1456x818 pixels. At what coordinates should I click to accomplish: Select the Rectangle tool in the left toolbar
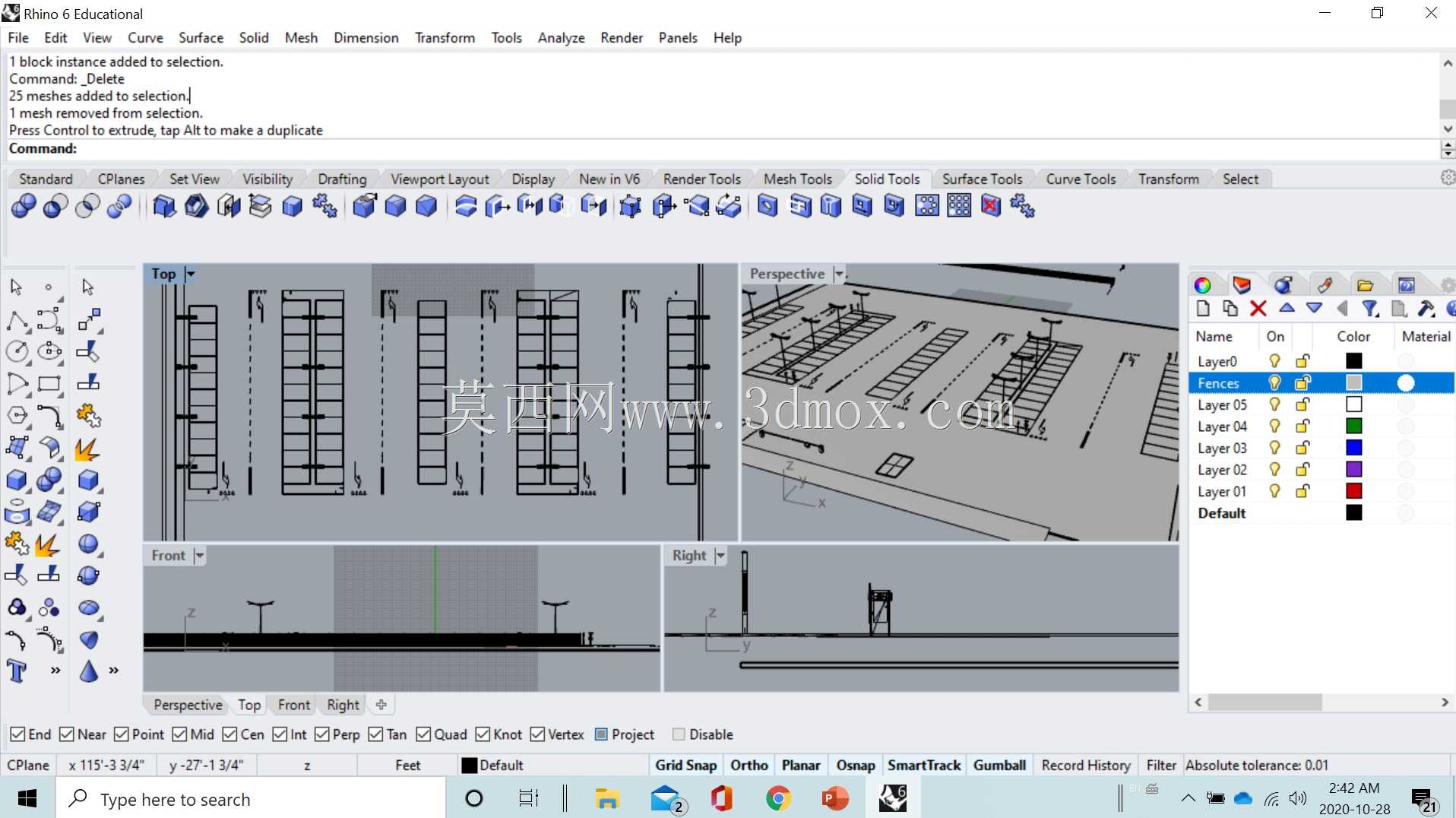click(x=49, y=384)
